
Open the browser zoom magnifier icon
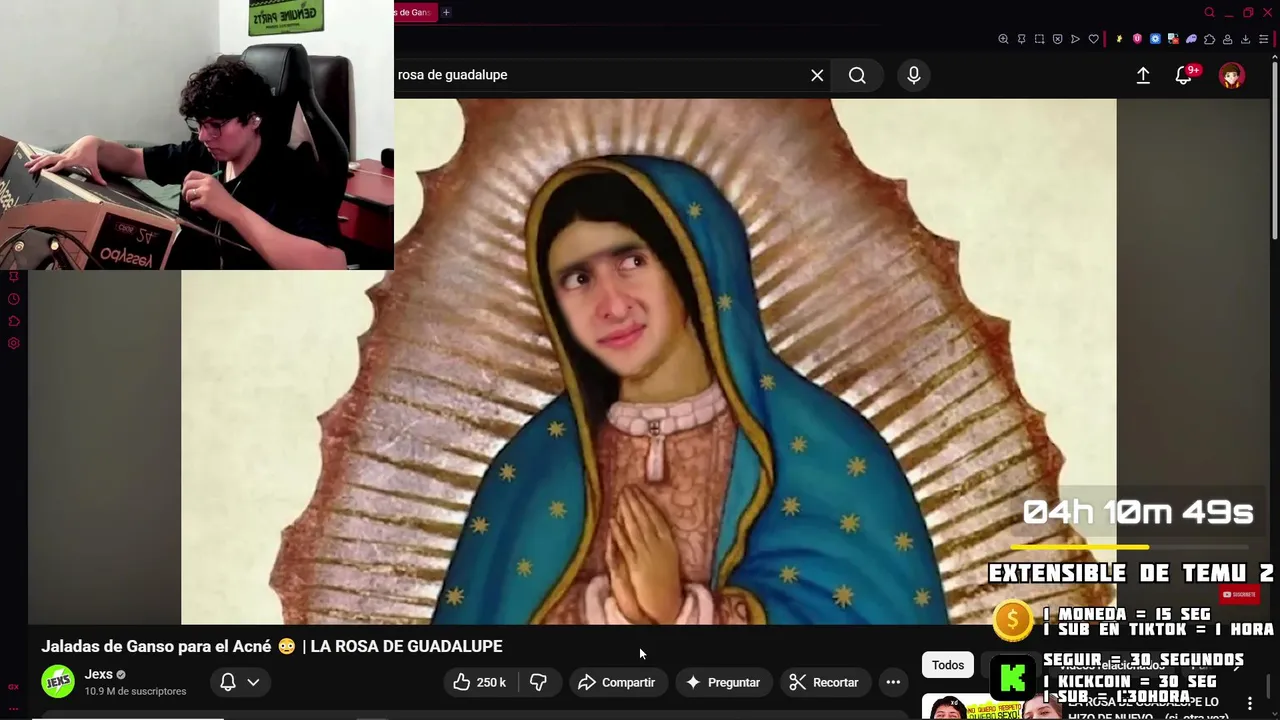[1003, 39]
